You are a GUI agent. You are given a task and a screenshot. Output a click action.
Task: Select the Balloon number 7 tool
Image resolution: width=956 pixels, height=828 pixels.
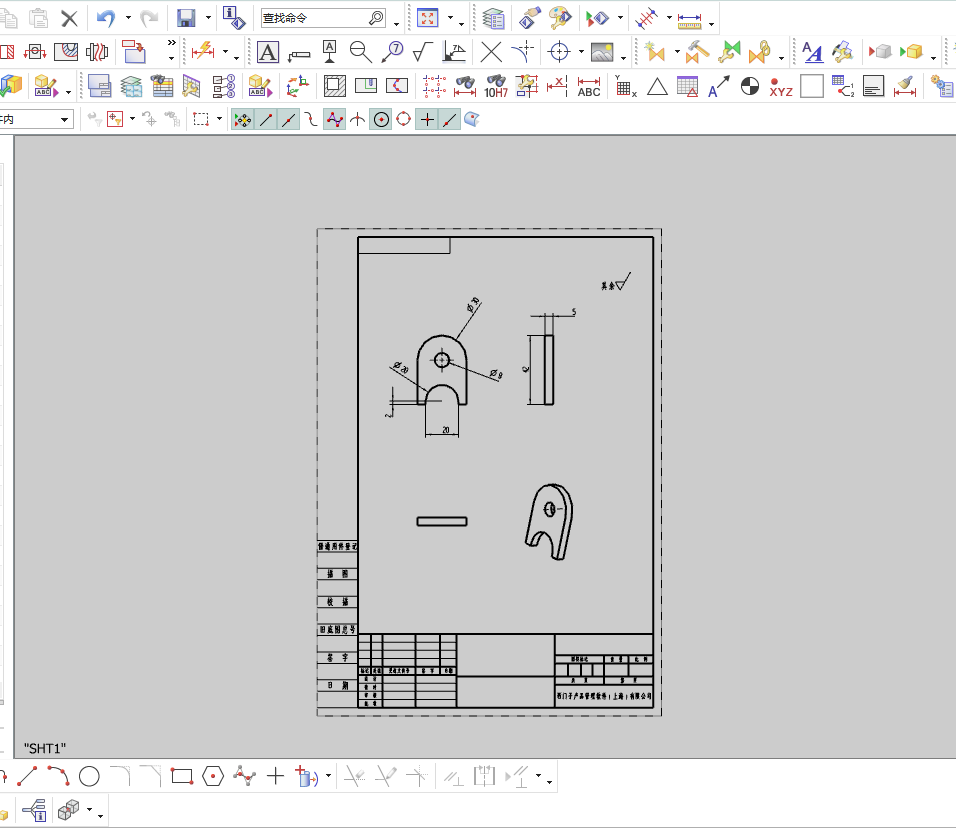pos(393,52)
